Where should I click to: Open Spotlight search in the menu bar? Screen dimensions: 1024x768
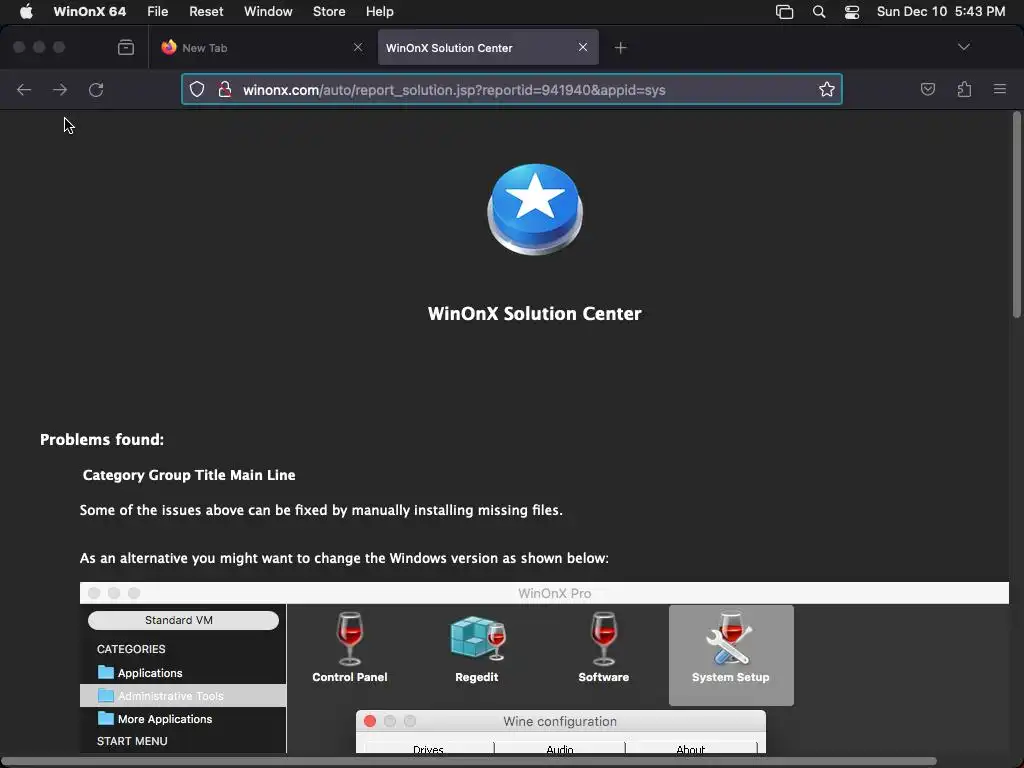click(x=818, y=12)
